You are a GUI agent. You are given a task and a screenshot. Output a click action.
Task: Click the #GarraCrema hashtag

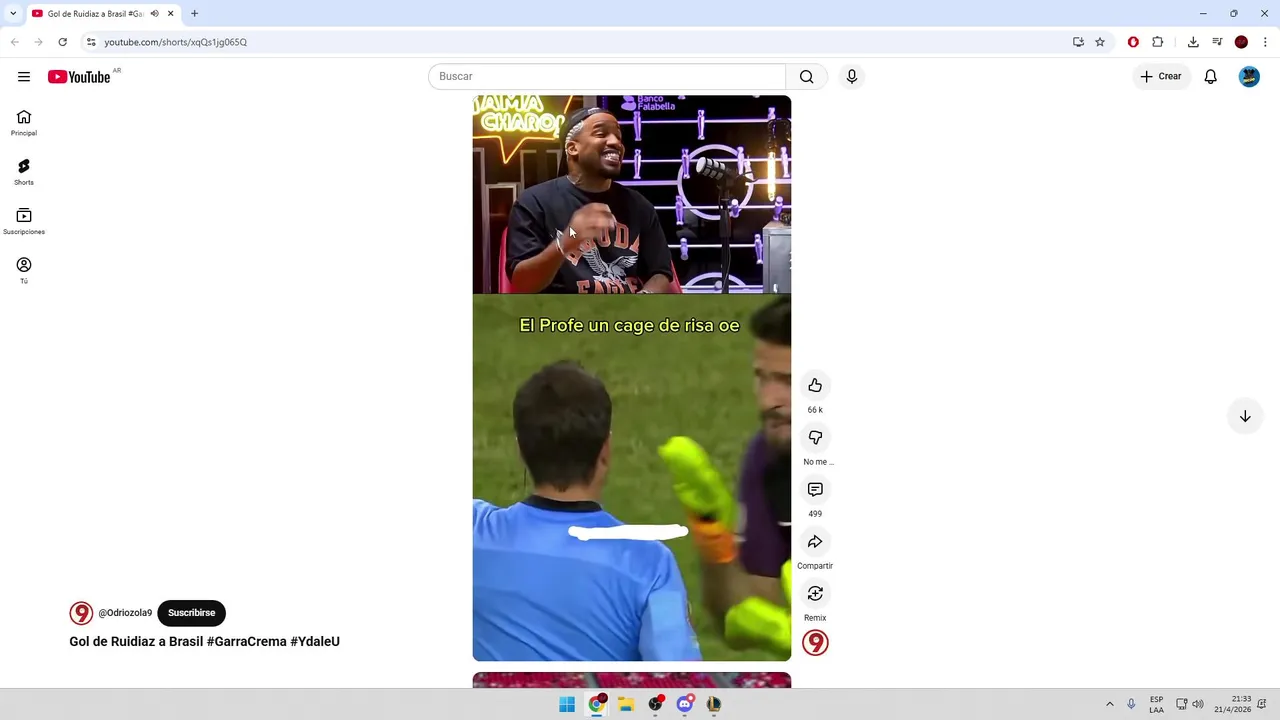pos(247,642)
